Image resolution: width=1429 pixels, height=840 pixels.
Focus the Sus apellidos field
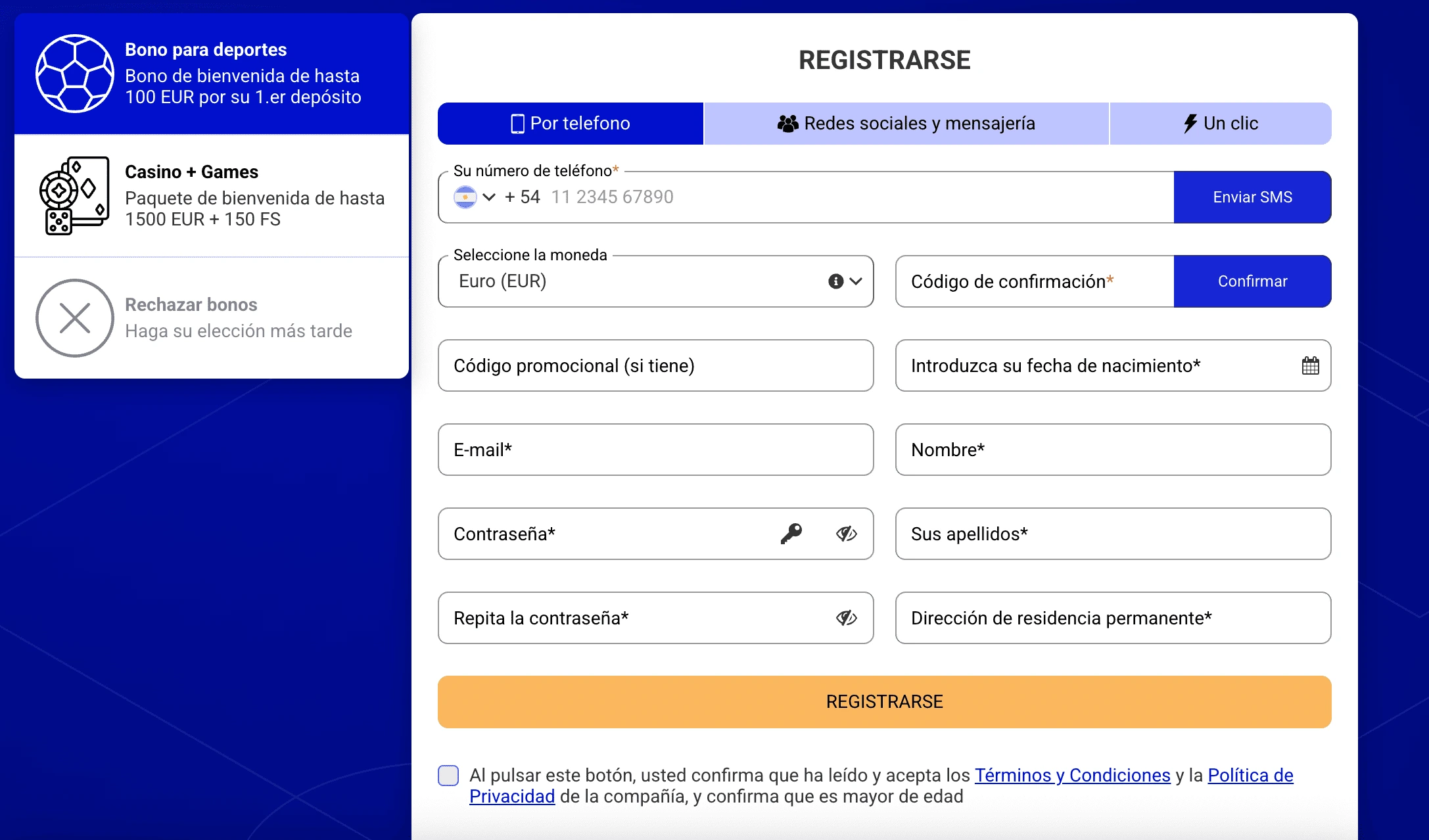coord(1113,534)
